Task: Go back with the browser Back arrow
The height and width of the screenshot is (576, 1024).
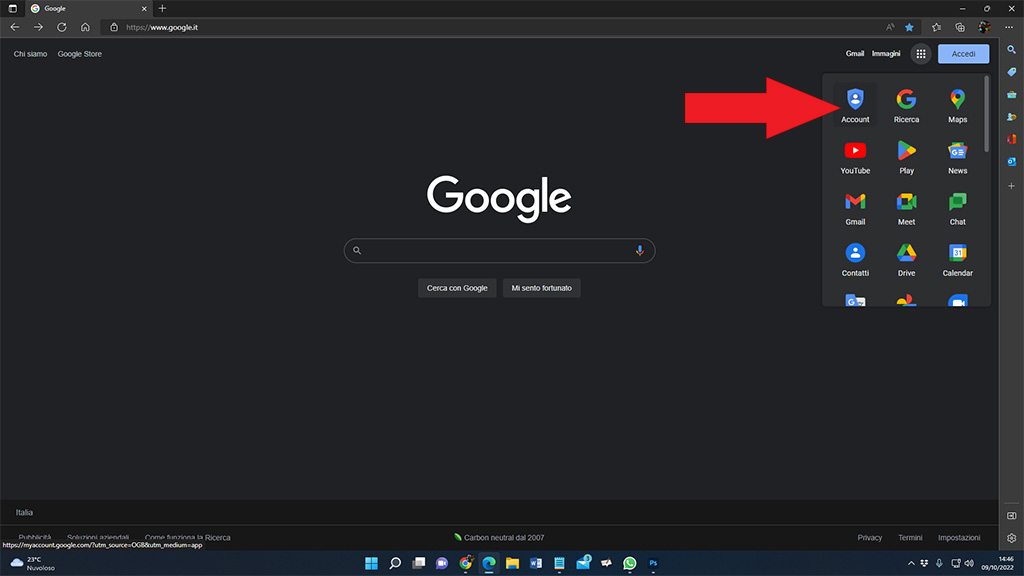Action: [15, 27]
